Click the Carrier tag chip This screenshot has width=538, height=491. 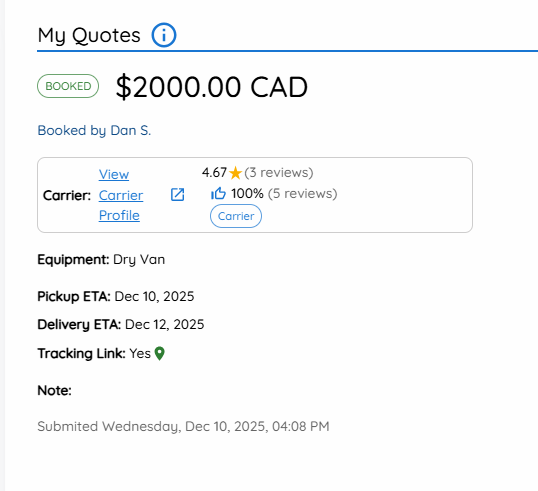pos(236,216)
